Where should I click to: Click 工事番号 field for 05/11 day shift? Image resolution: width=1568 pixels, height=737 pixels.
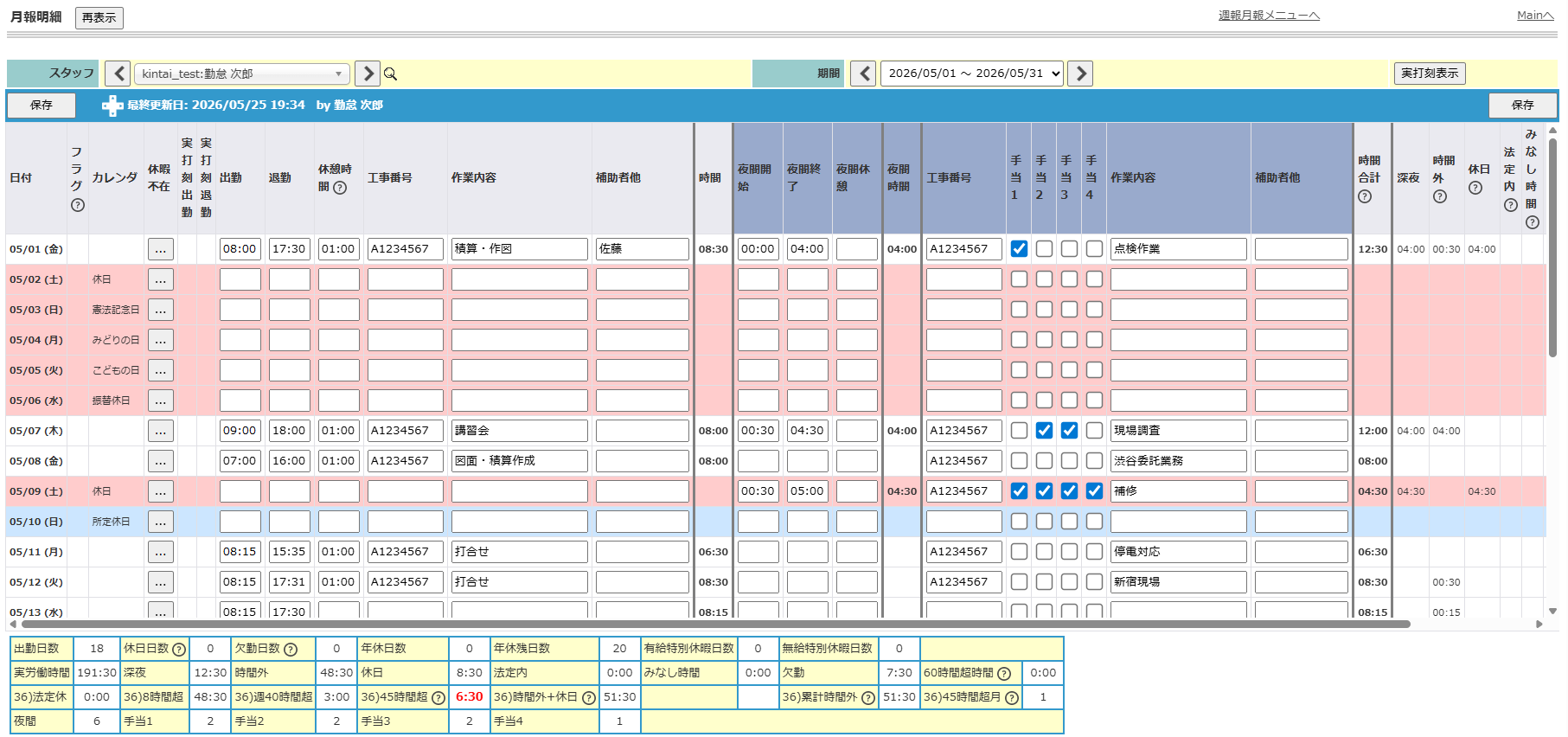(x=406, y=552)
